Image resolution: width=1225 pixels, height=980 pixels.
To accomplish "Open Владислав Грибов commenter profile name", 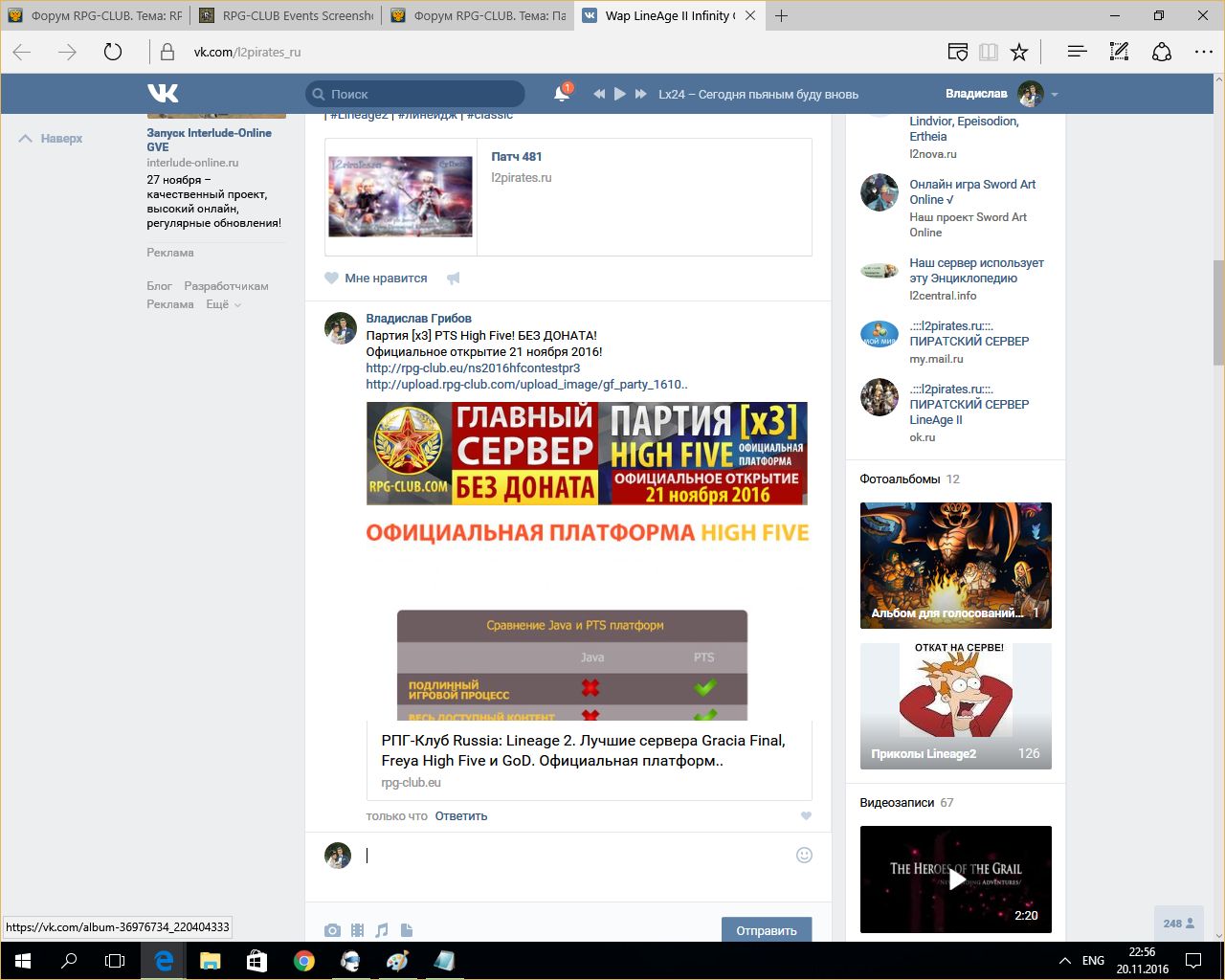I will [418, 319].
